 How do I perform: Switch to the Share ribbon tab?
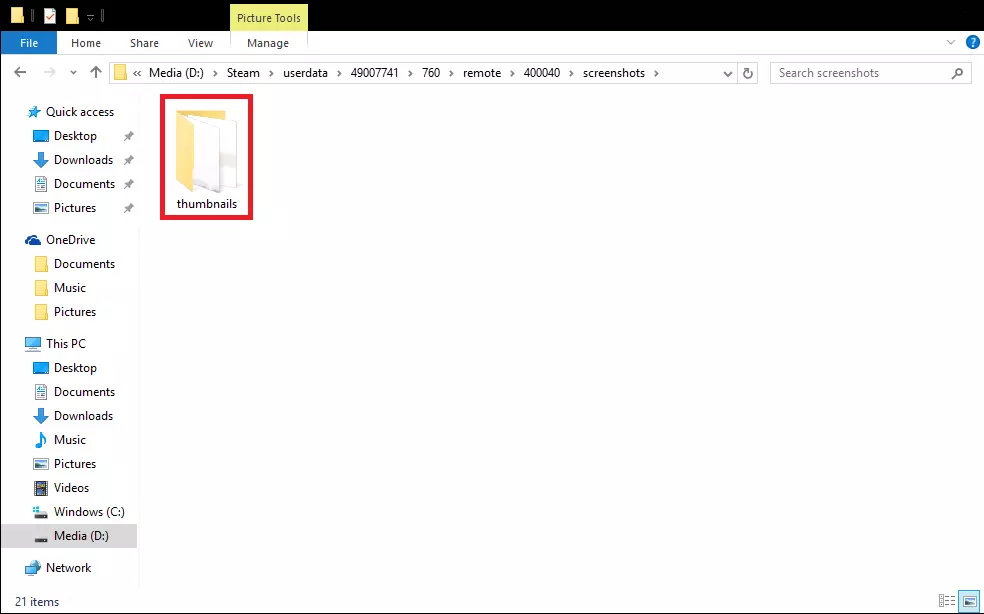[144, 43]
